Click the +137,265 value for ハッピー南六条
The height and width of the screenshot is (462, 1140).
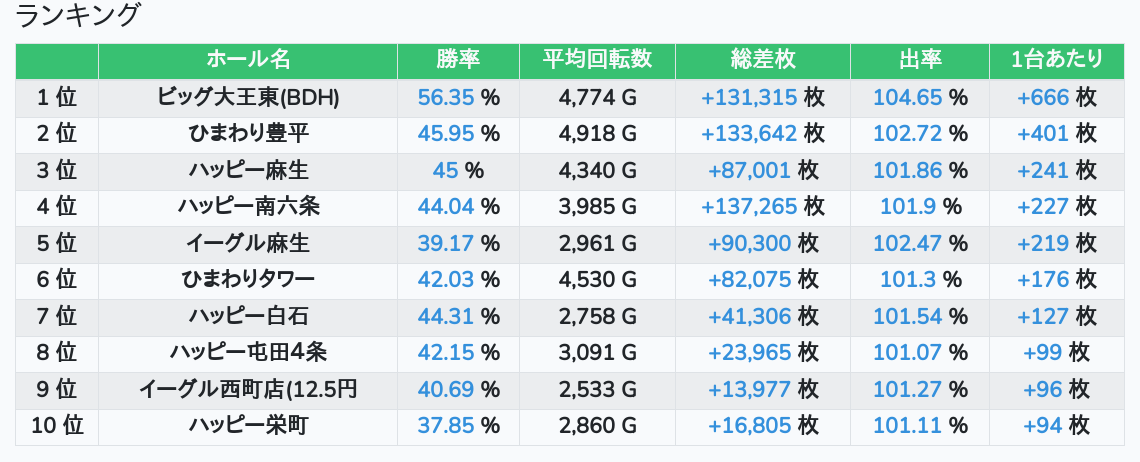point(749,207)
